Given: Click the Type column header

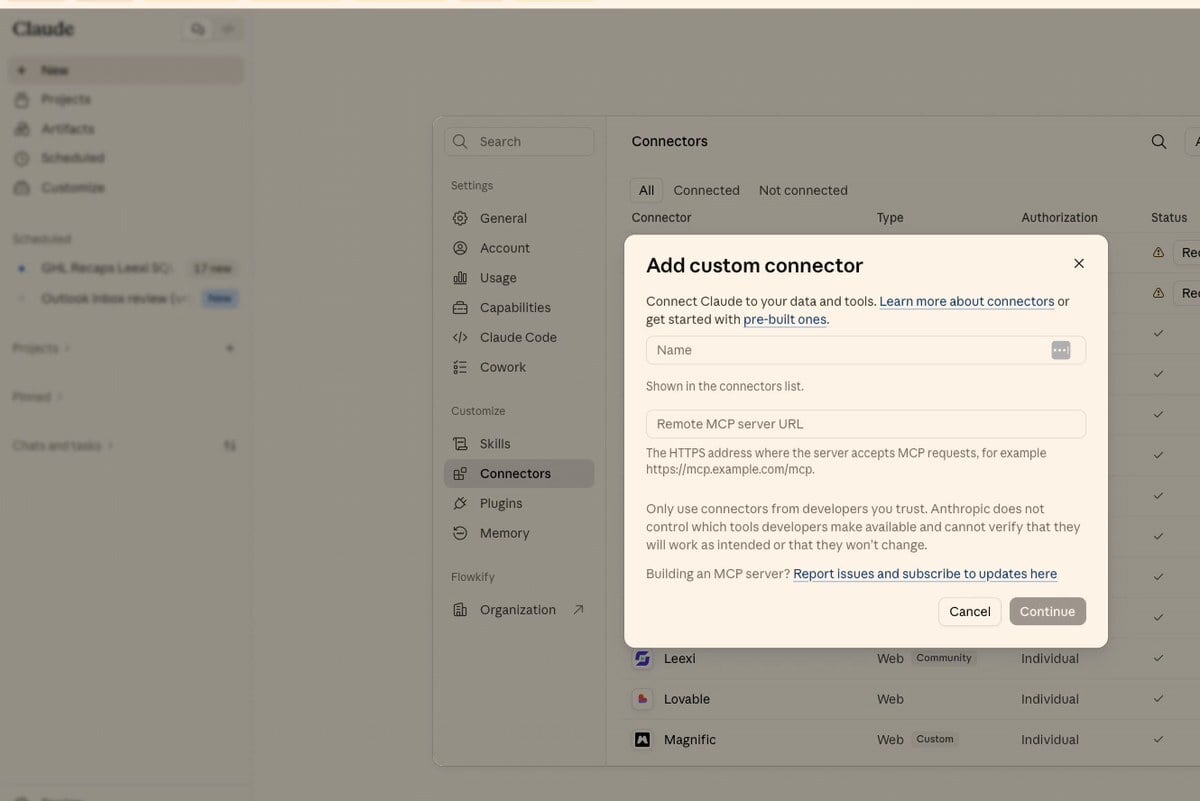Looking at the screenshot, I should click(x=890, y=217).
